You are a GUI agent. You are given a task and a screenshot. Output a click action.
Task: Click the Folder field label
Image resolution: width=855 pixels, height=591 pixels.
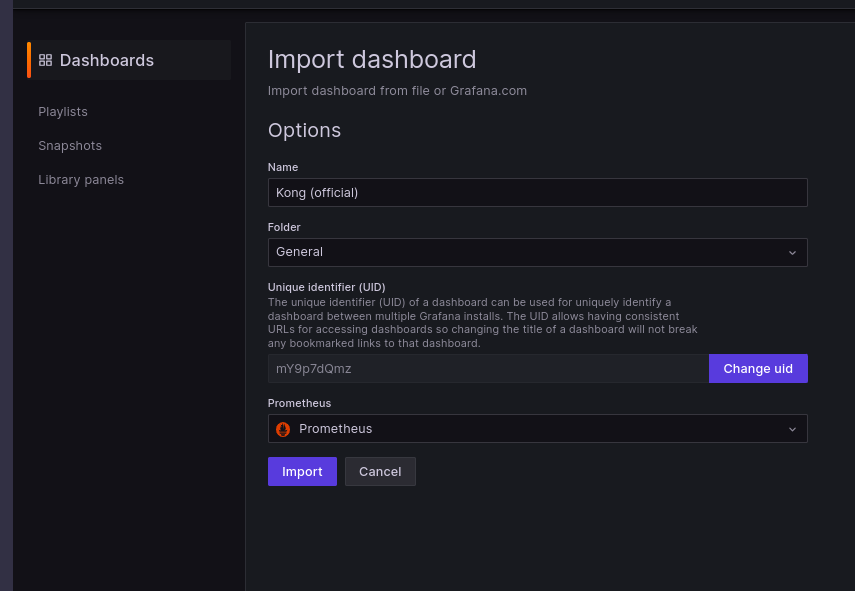[284, 227]
